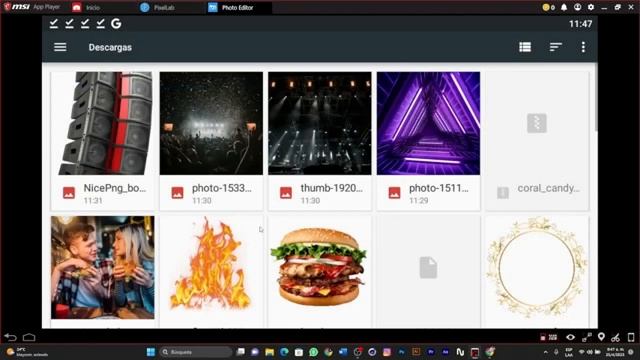Select the photo-1533 concert crowd image
This screenshot has height=360, width=640.
point(211,123)
